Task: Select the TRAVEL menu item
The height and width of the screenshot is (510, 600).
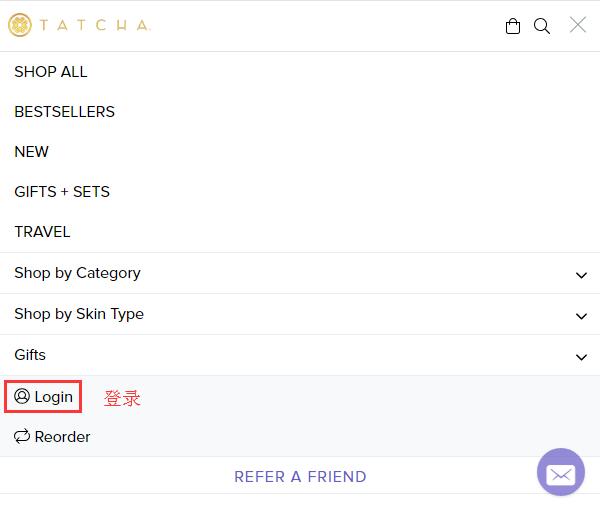Action: [42, 231]
